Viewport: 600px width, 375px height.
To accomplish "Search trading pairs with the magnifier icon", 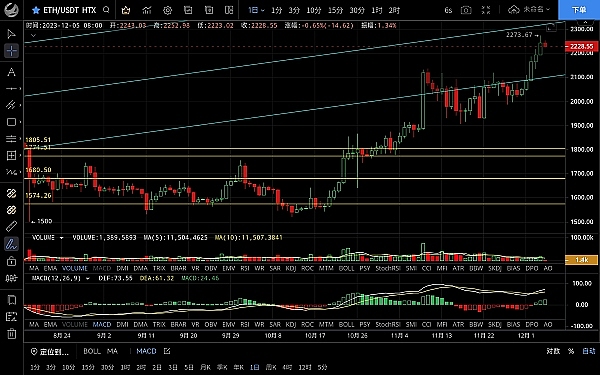I will coord(106,10).
